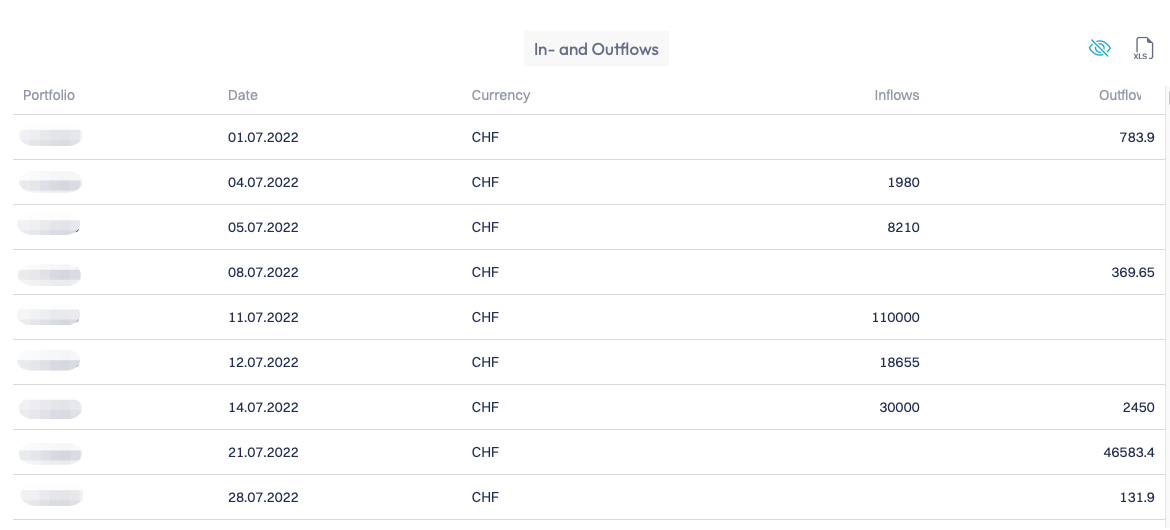Export table via XLS file icon
Screen dimensions: 1170x530
click(x=1143, y=48)
